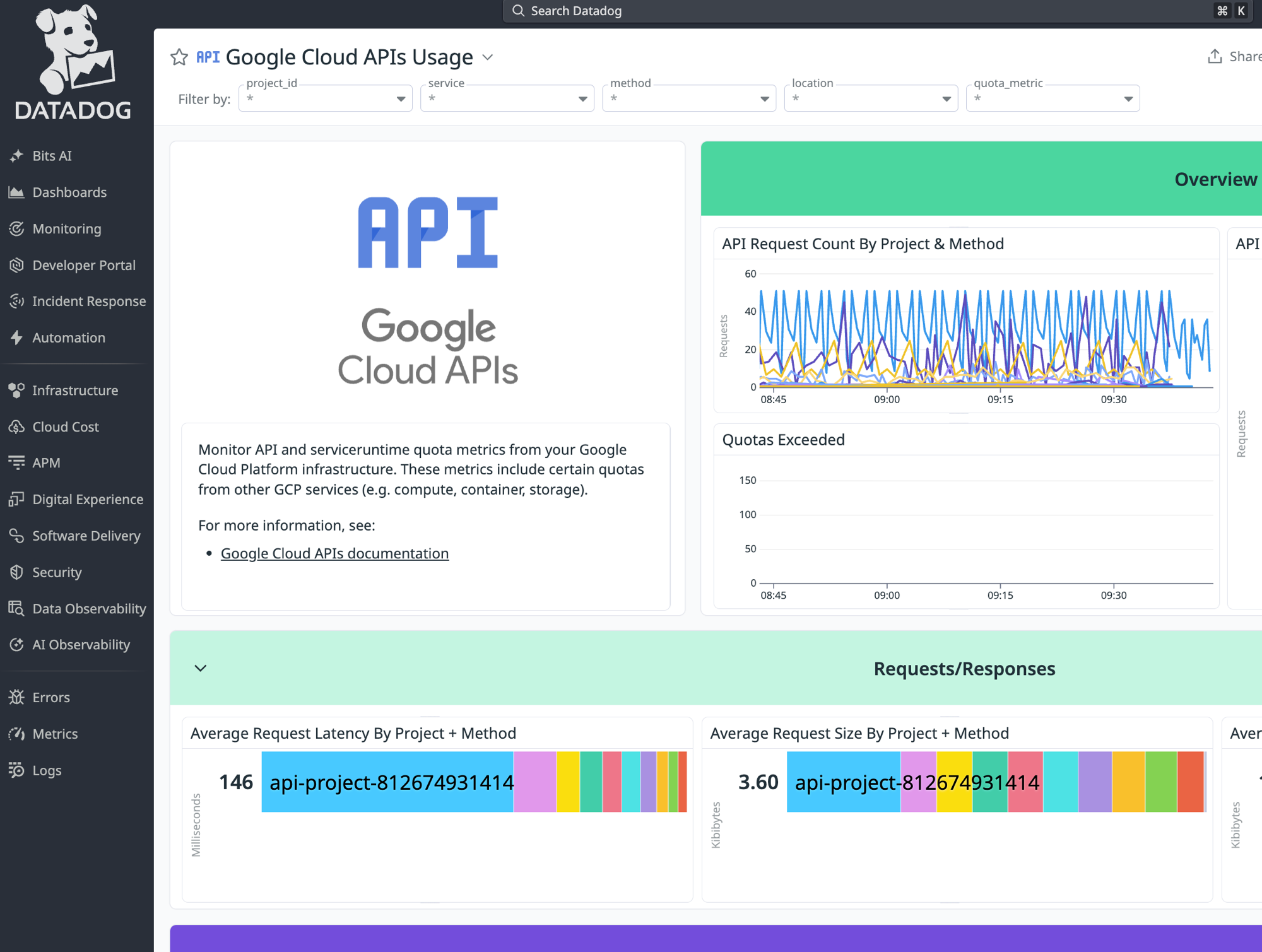Open the project_id filter dropdown
The height and width of the screenshot is (952, 1262).
tap(326, 98)
